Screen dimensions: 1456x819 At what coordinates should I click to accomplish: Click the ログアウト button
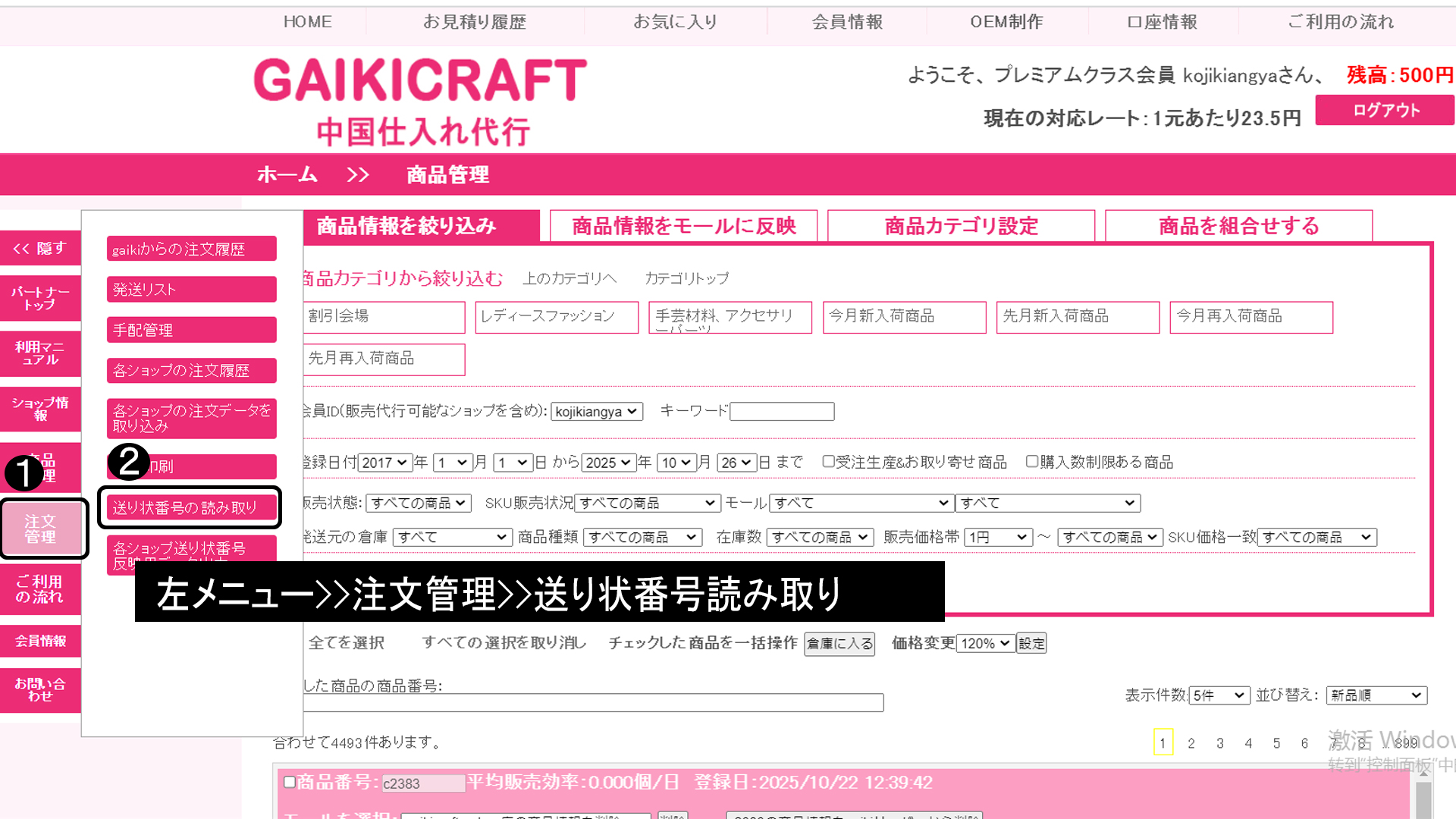(x=1385, y=110)
